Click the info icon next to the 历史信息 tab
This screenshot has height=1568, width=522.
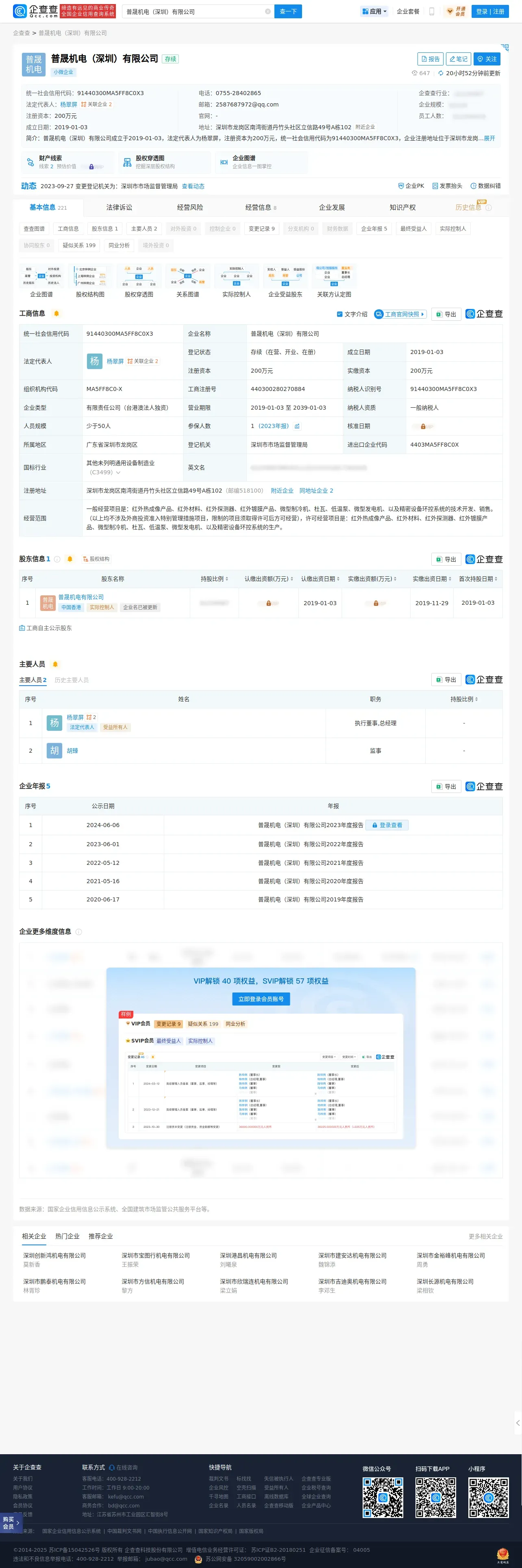[x=489, y=208]
